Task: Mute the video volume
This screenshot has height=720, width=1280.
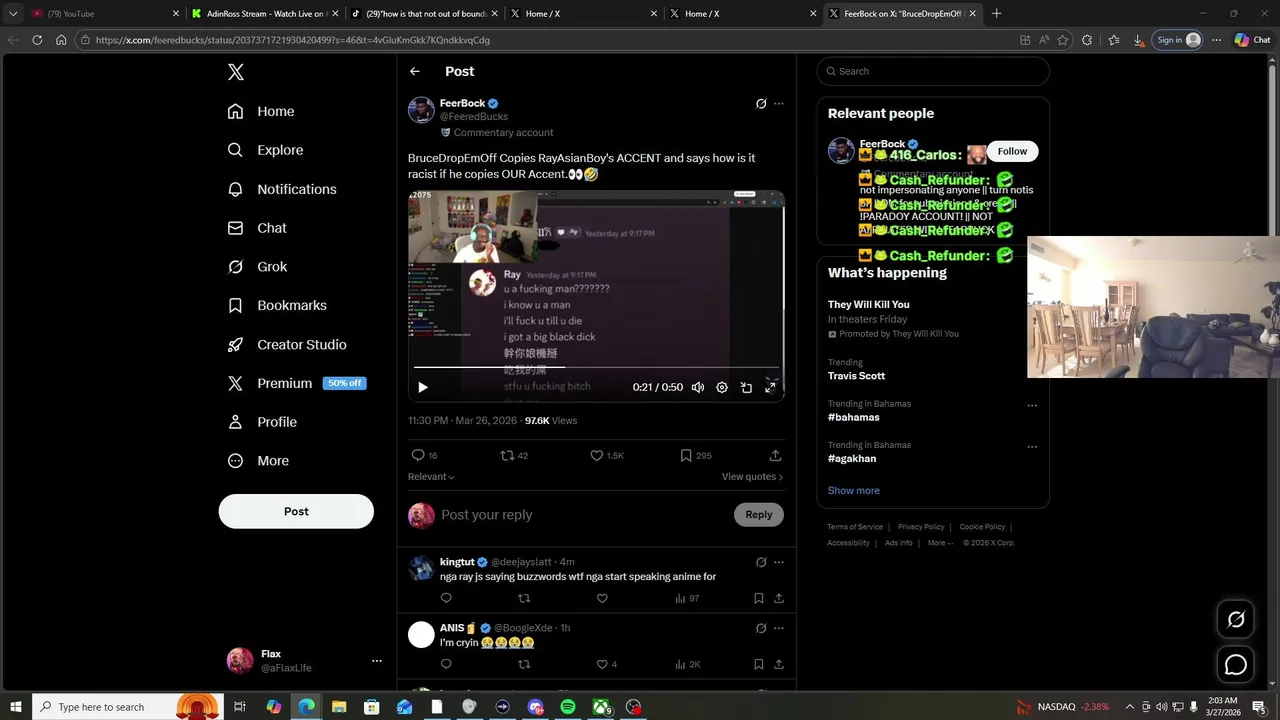Action: tap(698, 387)
